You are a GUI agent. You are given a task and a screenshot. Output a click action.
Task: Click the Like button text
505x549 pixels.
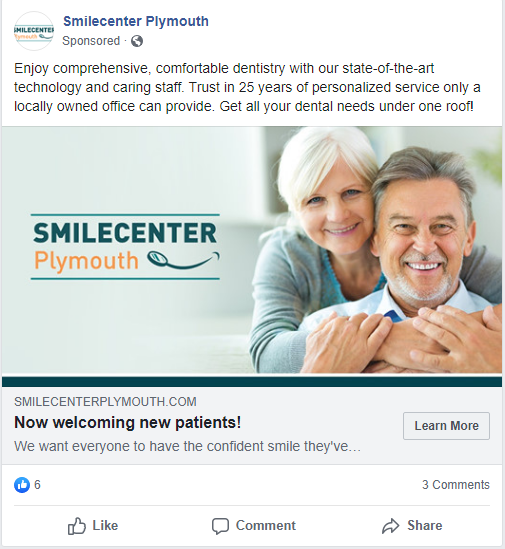tap(105, 526)
